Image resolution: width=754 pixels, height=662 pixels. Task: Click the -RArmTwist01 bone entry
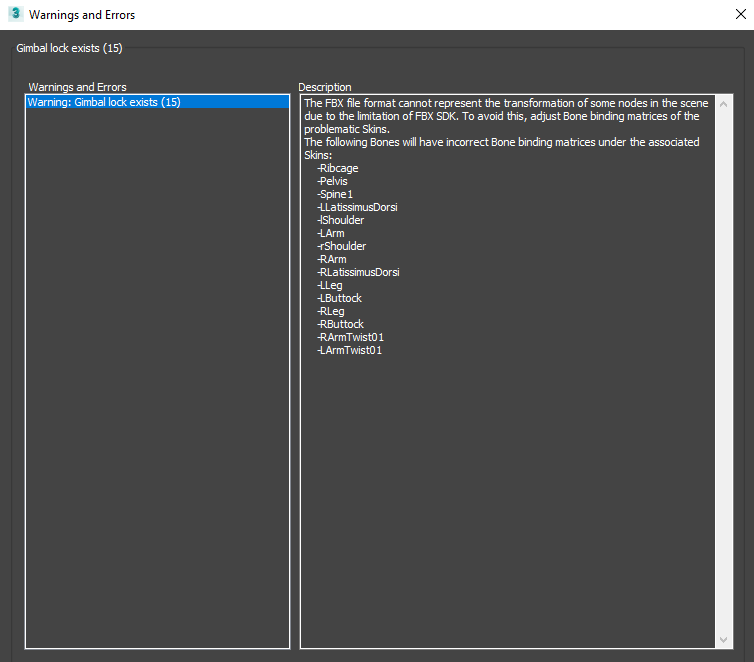click(x=351, y=337)
